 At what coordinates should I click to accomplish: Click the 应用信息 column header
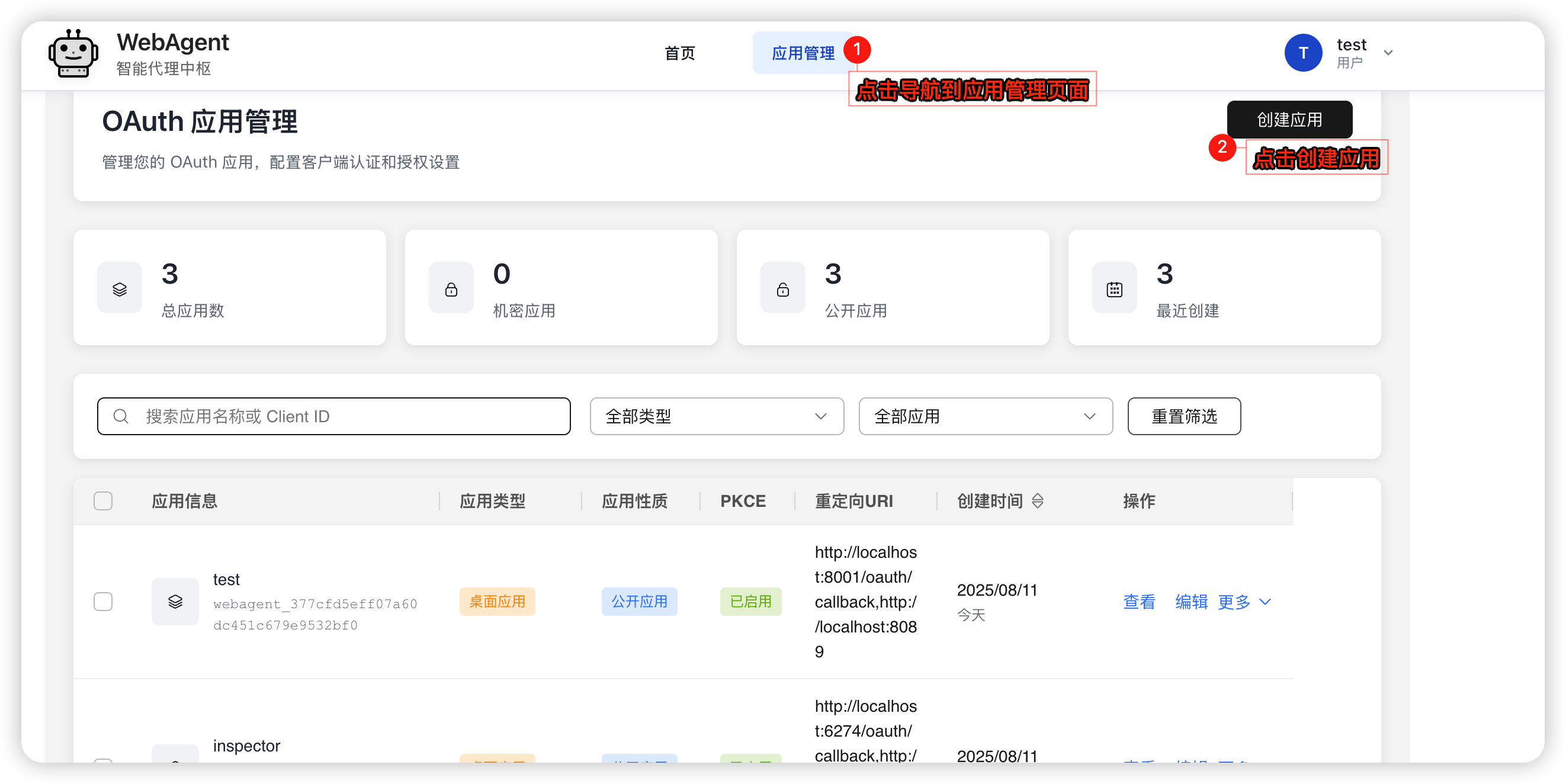(184, 502)
